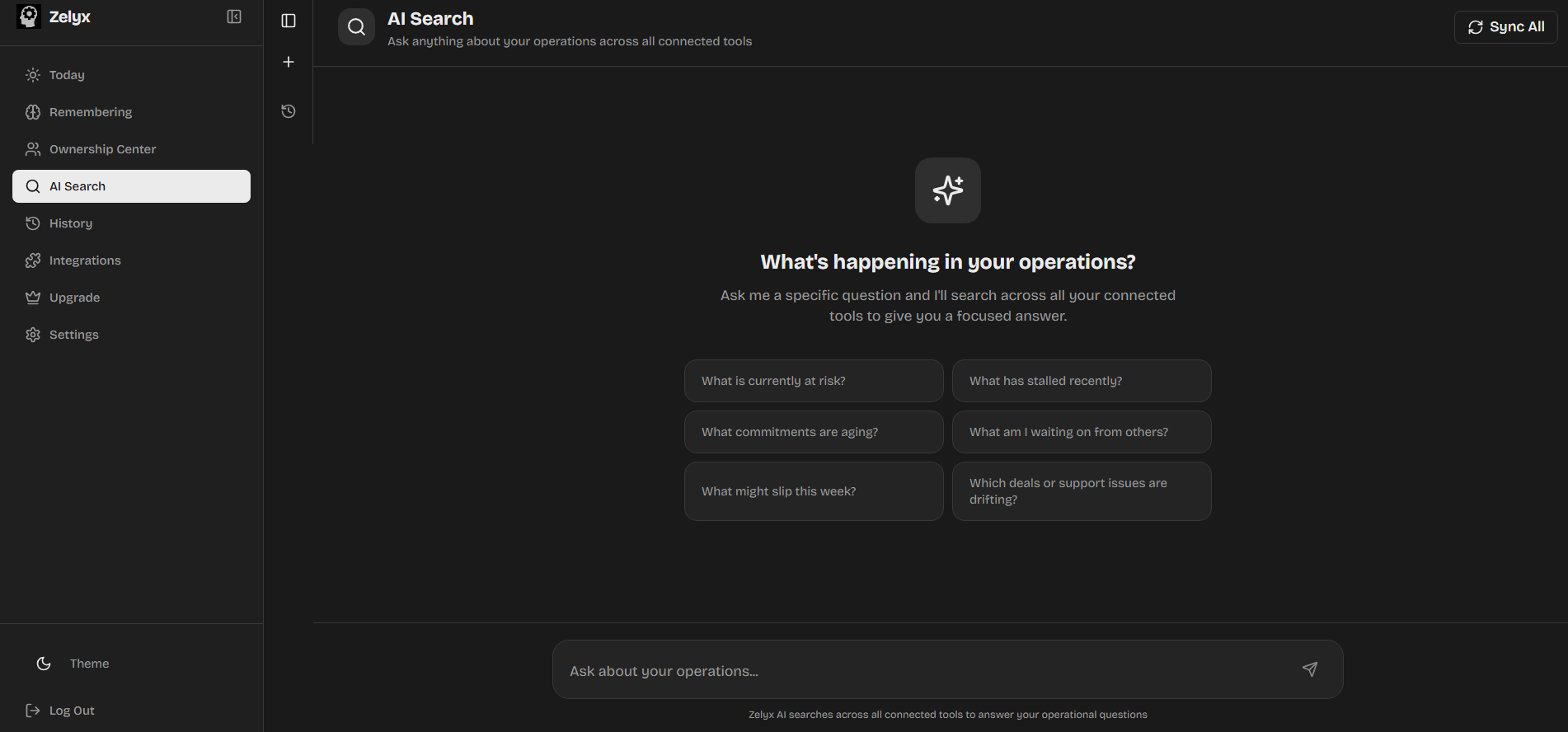Click "What's happening in your operations?" heading
Image resolution: width=1568 pixels, height=732 pixels.
948,262
